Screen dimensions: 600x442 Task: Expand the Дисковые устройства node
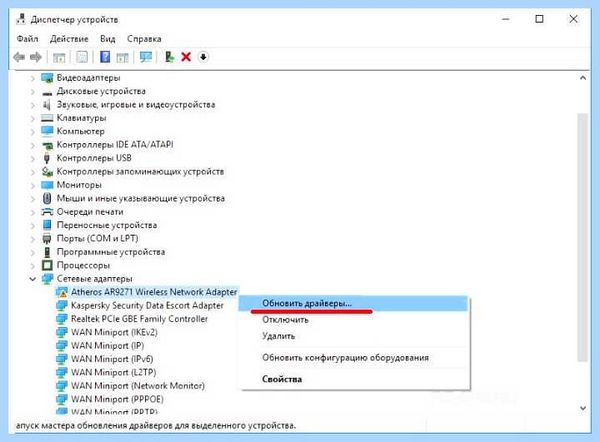click(33, 91)
